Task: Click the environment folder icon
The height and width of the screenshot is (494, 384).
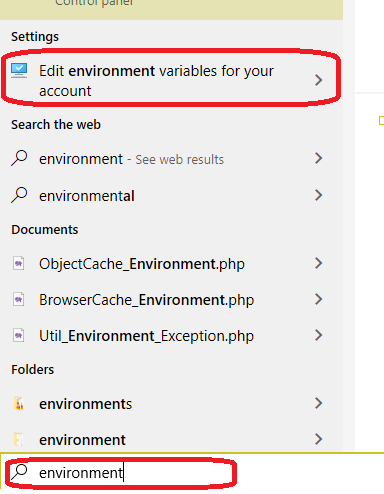Action: click(19, 439)
